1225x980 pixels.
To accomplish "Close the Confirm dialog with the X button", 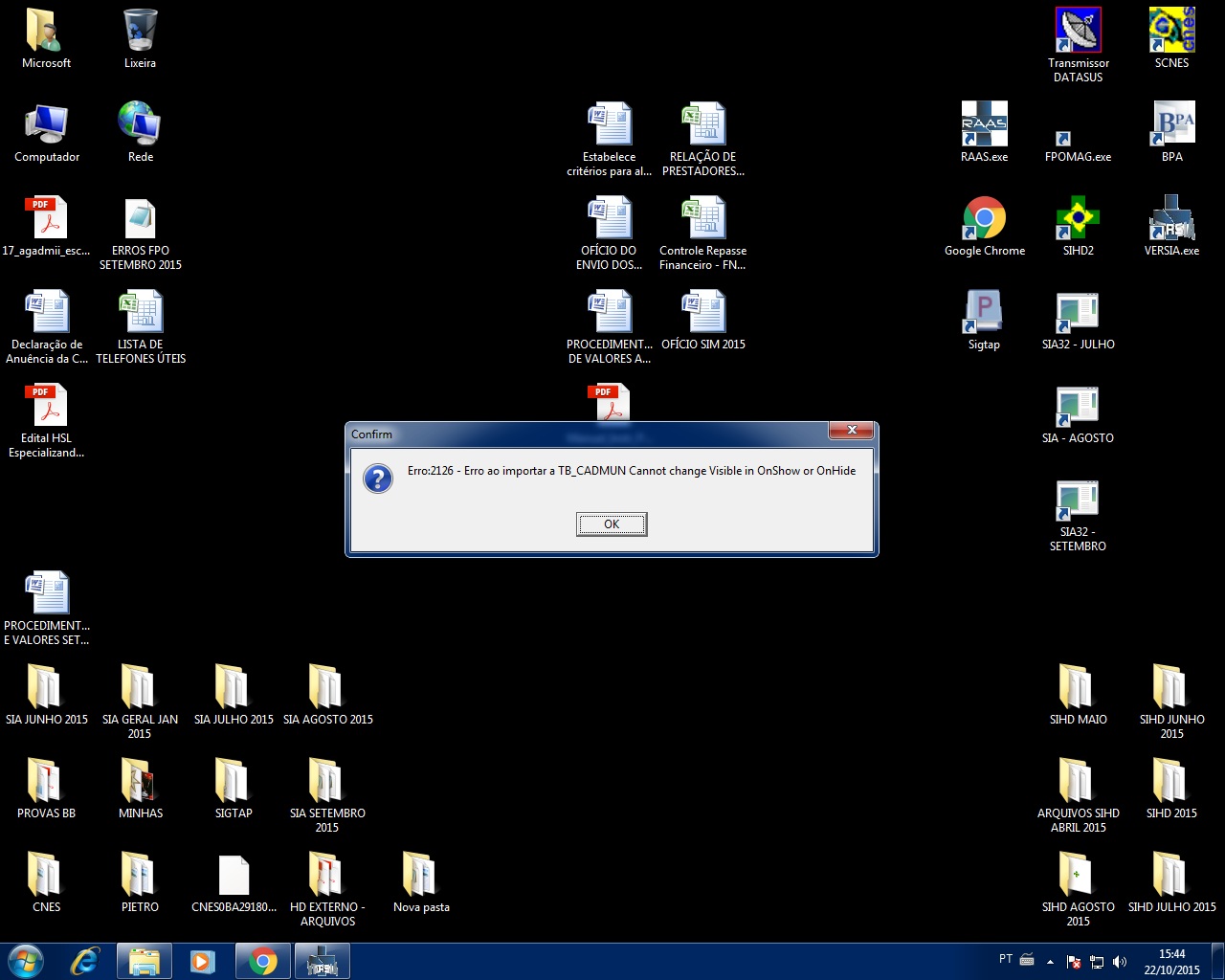I will [x=851, y=431].
